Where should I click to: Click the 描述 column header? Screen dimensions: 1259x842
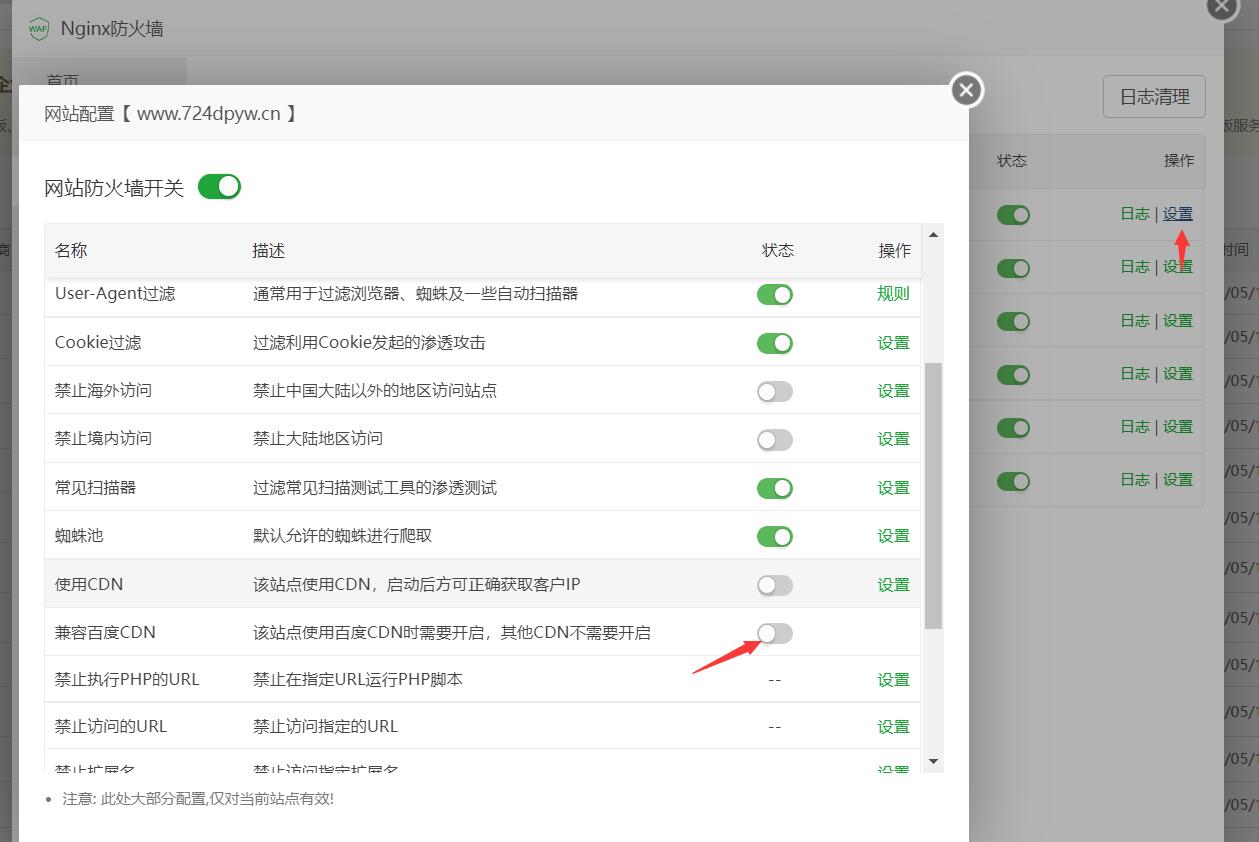pos(269,251)
